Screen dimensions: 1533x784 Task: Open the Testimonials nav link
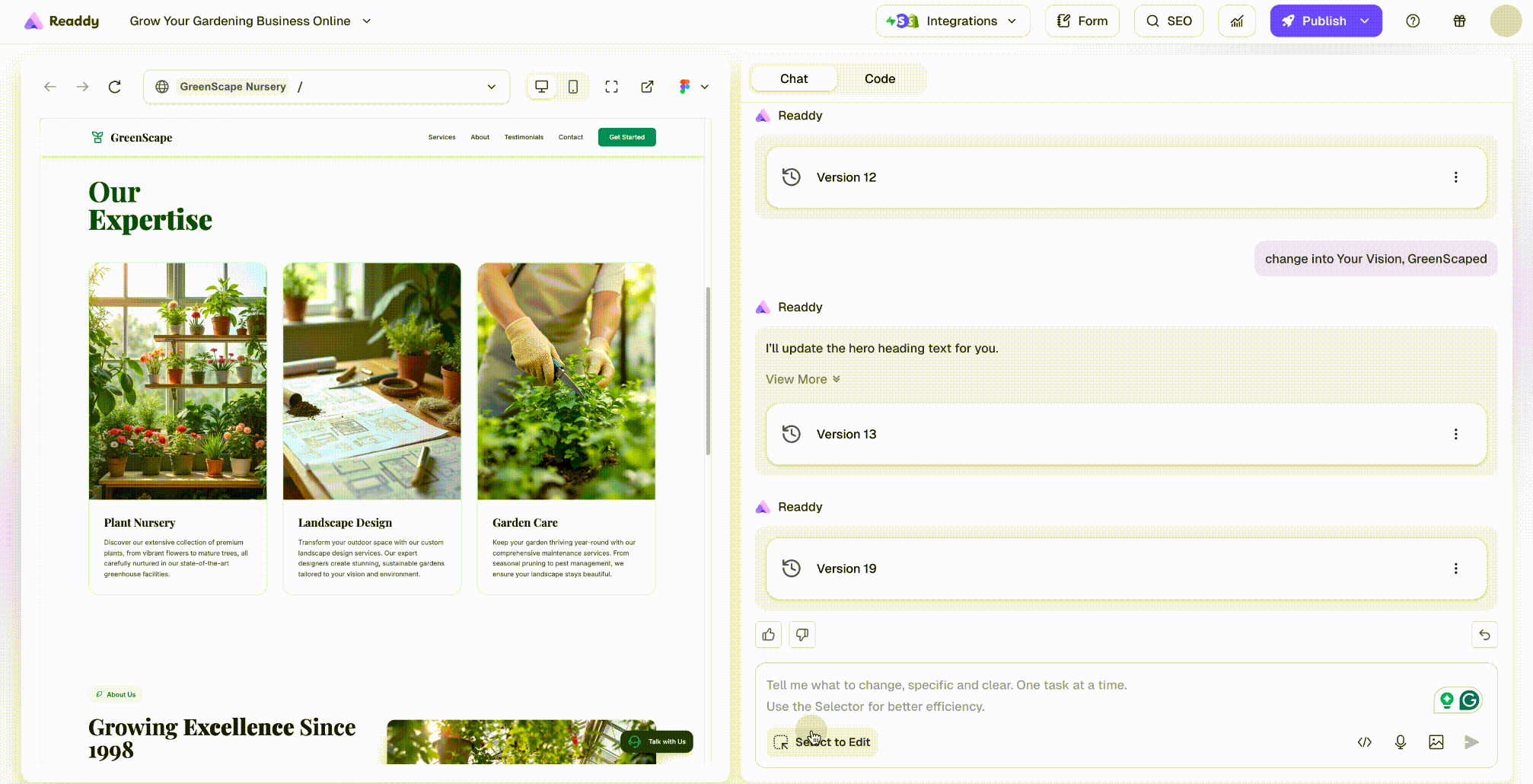[x=524, y=138]
